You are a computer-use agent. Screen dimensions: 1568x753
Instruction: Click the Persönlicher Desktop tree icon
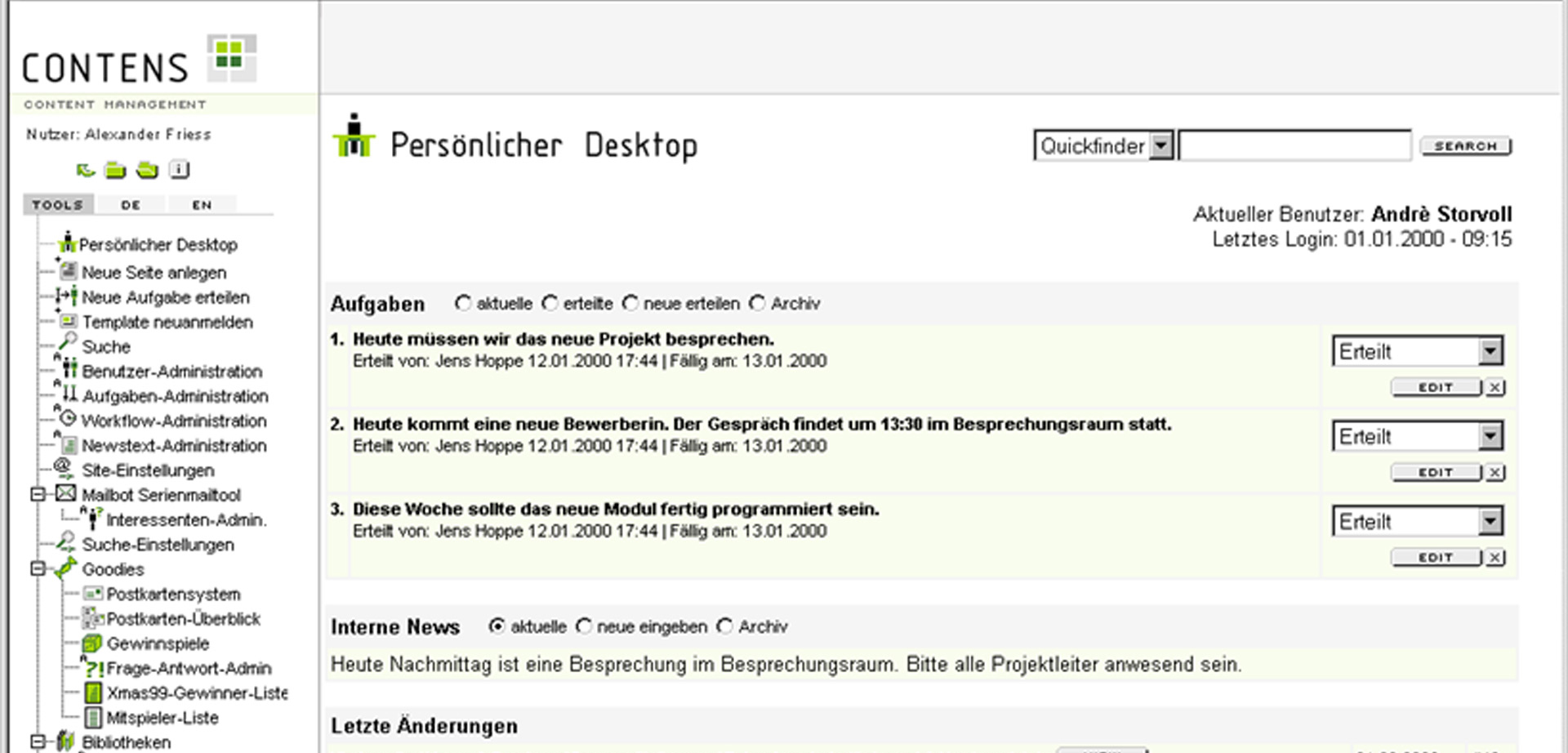click(67, 243)
